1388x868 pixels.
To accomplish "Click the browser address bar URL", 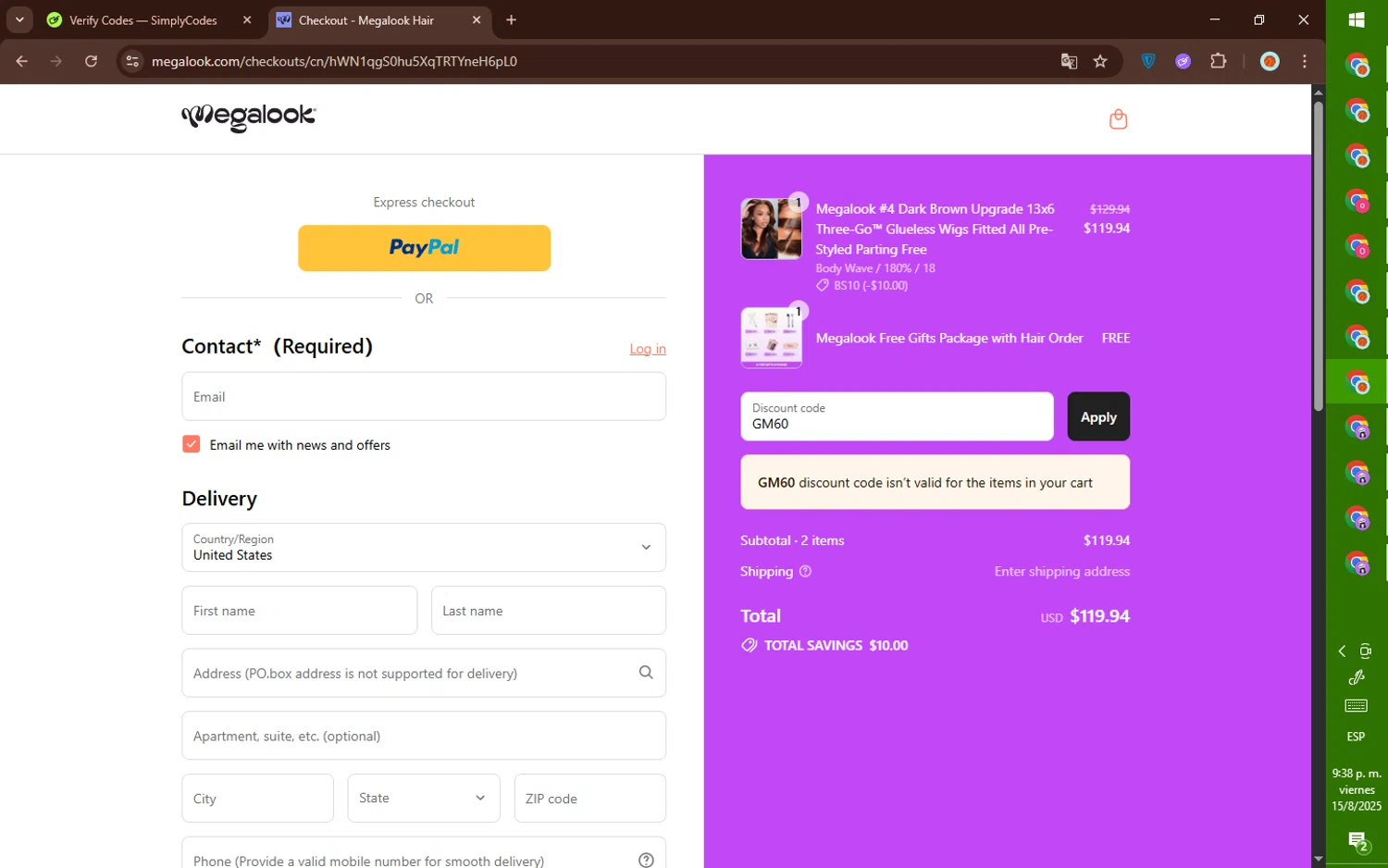I will pyautogui.click(x=334, y=61).
